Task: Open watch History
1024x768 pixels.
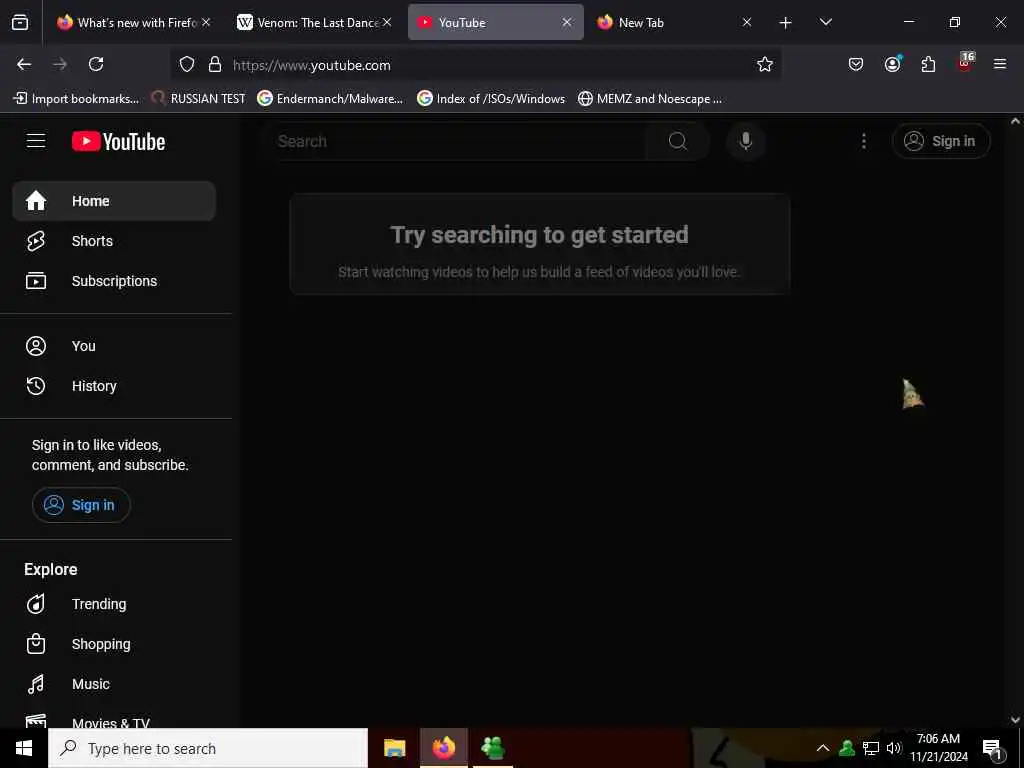Action: (114, 386)
